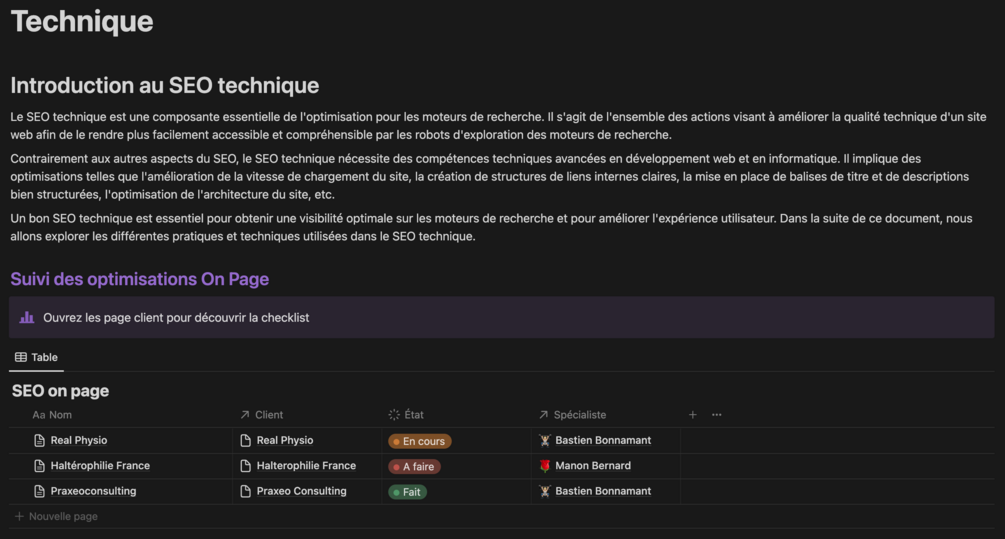The height and width of the screenshot is (539, 1005).
Task: Open the Fait status selector
Action: 407,491
